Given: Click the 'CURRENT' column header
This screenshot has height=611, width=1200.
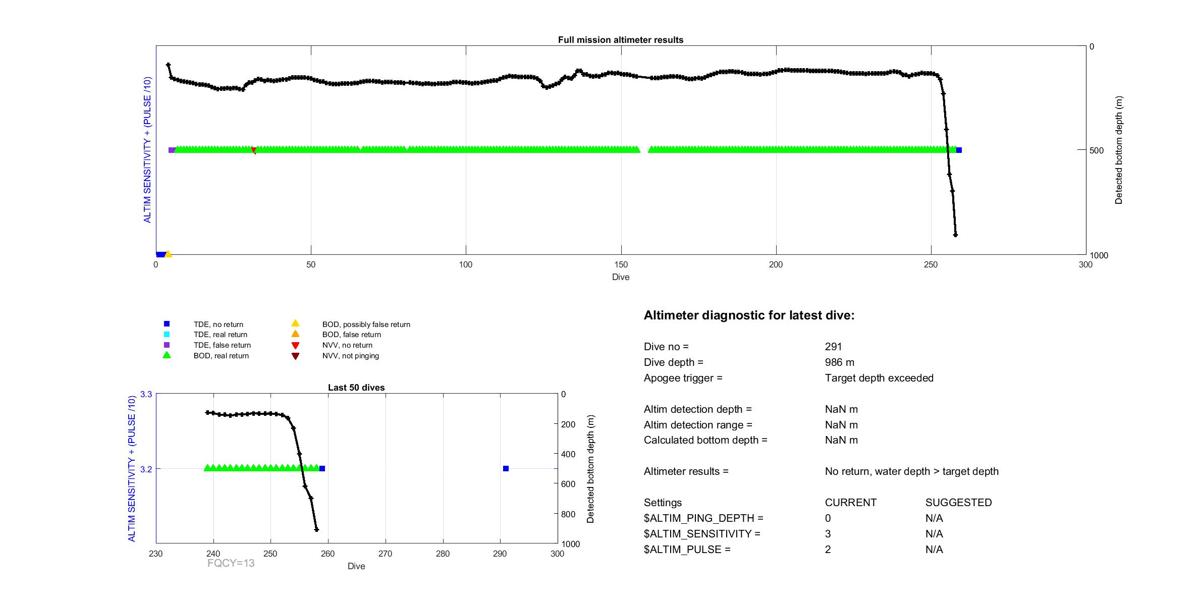Looking at the screenshot, I should [850, 502].
